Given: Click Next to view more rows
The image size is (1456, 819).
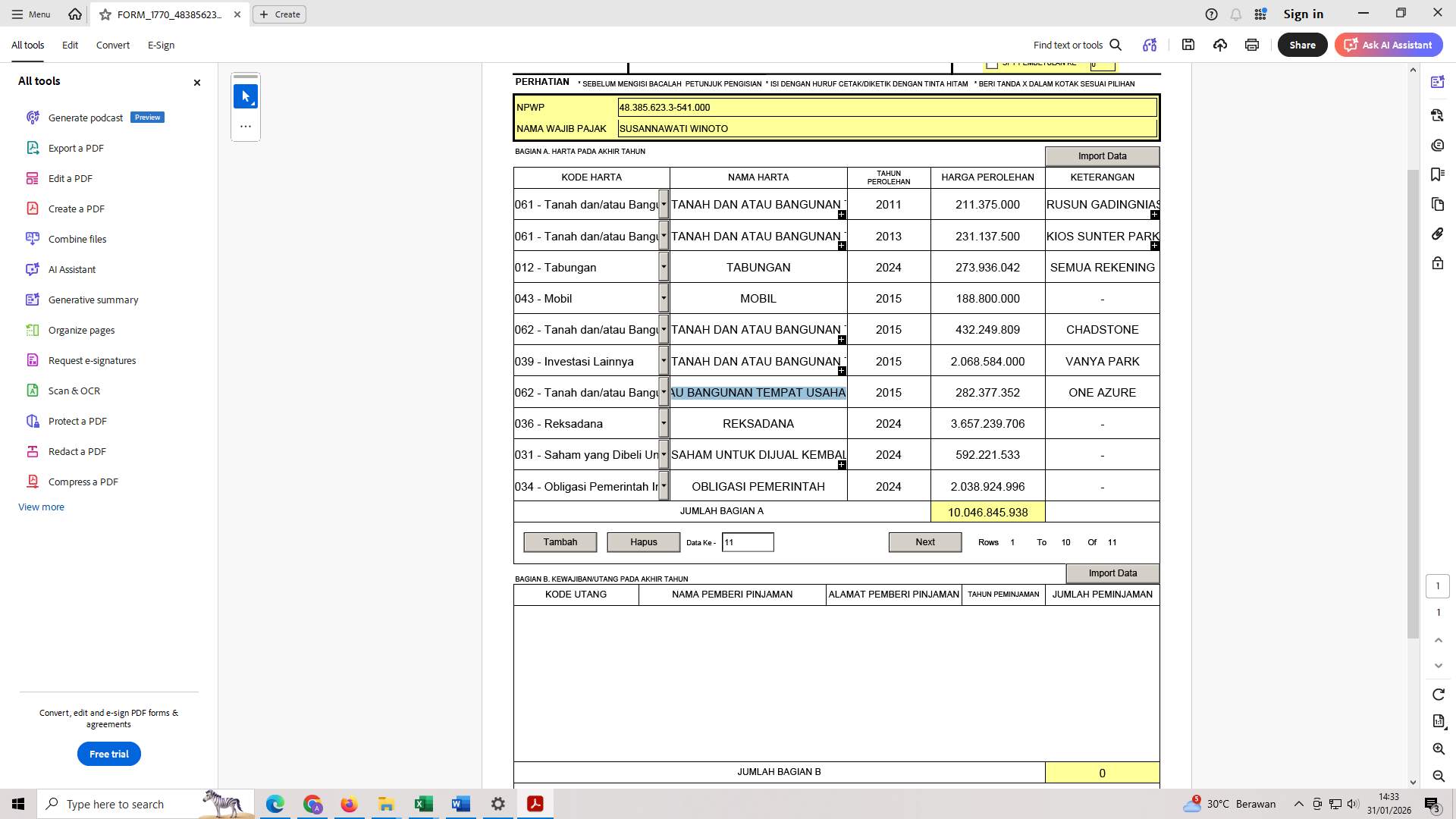Looking at the screenshot, I should pyautogui.click(x=924, y=541).
